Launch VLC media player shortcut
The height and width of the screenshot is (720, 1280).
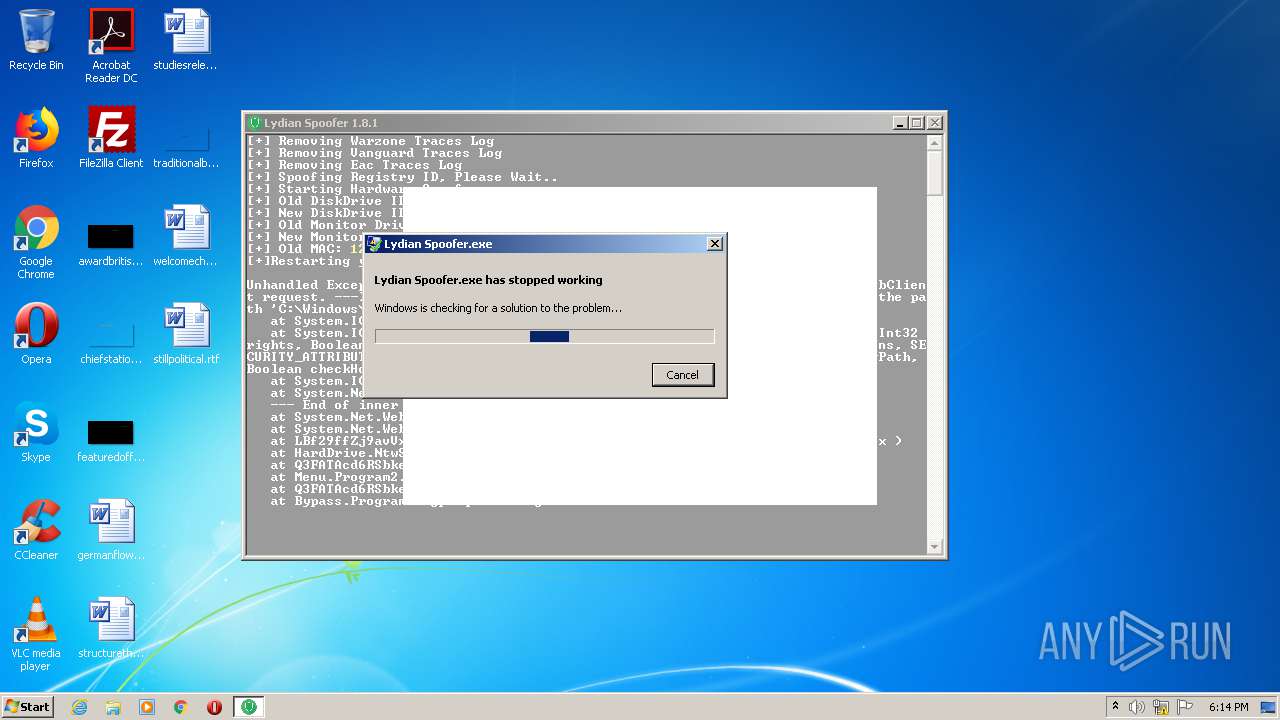pyautogui.click(x=36, y=634)
